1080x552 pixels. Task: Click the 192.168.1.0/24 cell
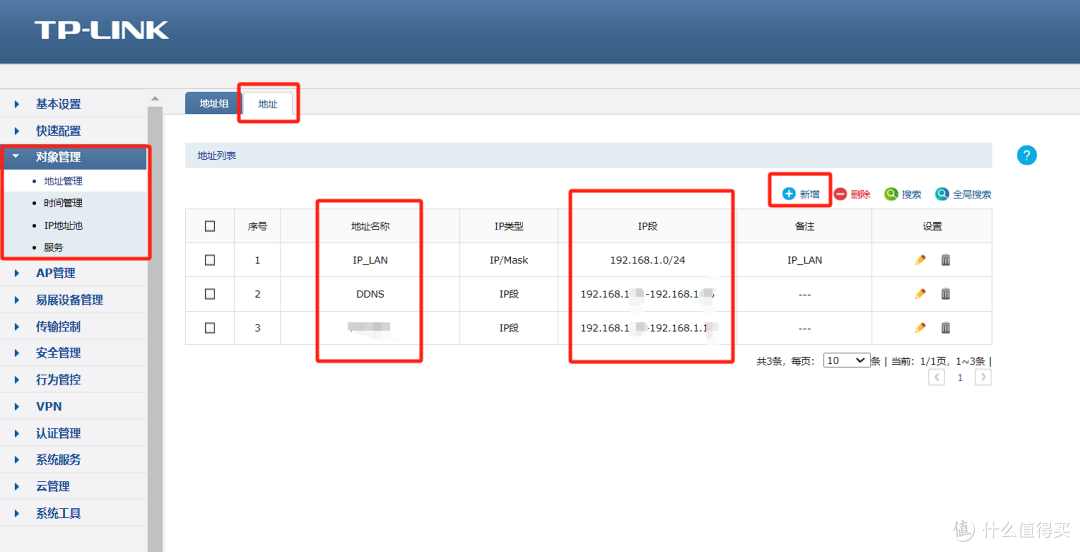tap(647, 260)
